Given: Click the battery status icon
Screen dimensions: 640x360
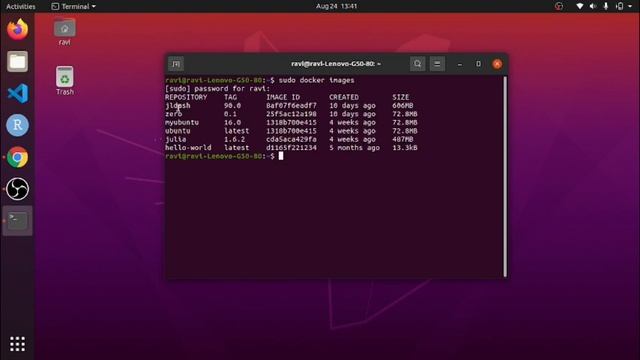Looking at the screenshot, I should (x=620, y=6).
